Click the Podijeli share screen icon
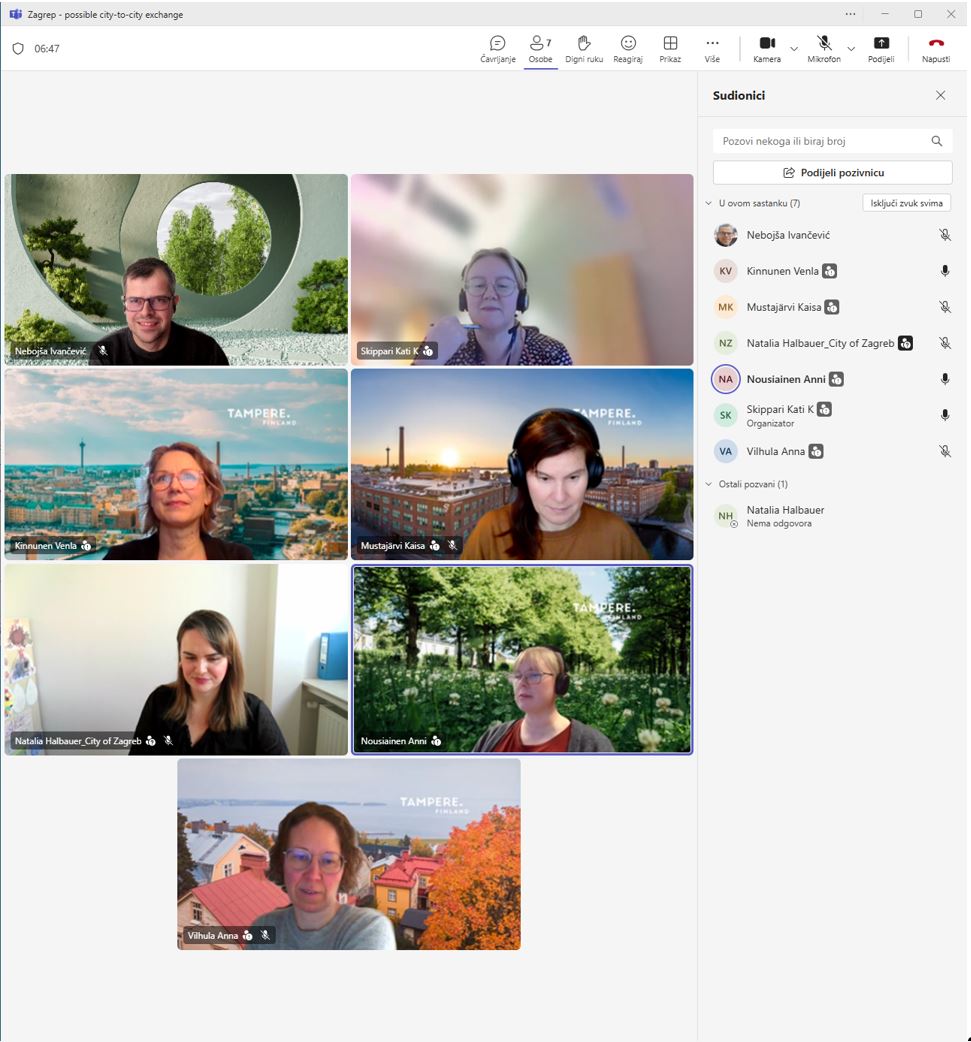971x1042 pixels. coord(881,44)
